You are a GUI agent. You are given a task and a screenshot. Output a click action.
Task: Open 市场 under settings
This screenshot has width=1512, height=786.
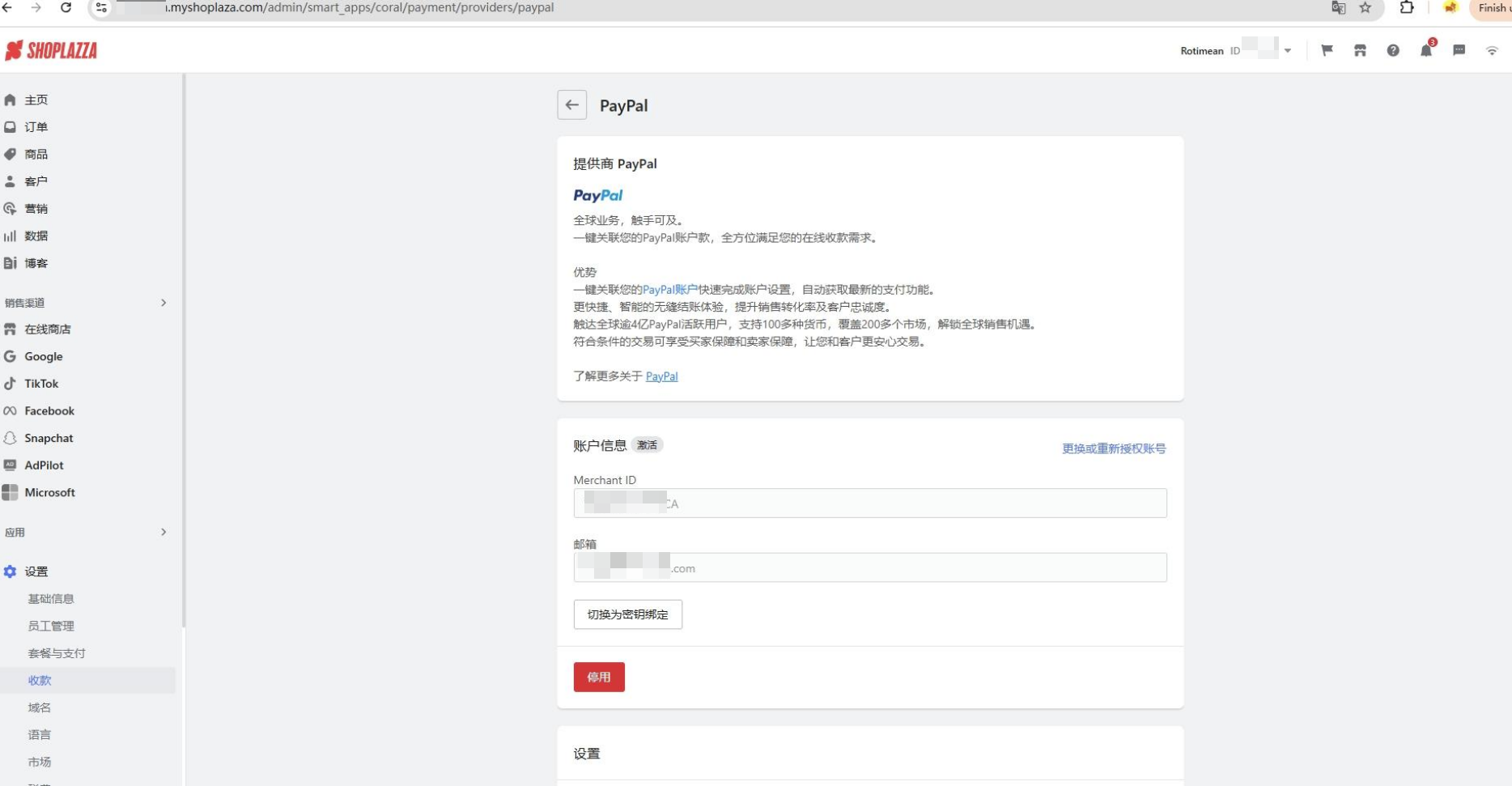tap(40, 762)
